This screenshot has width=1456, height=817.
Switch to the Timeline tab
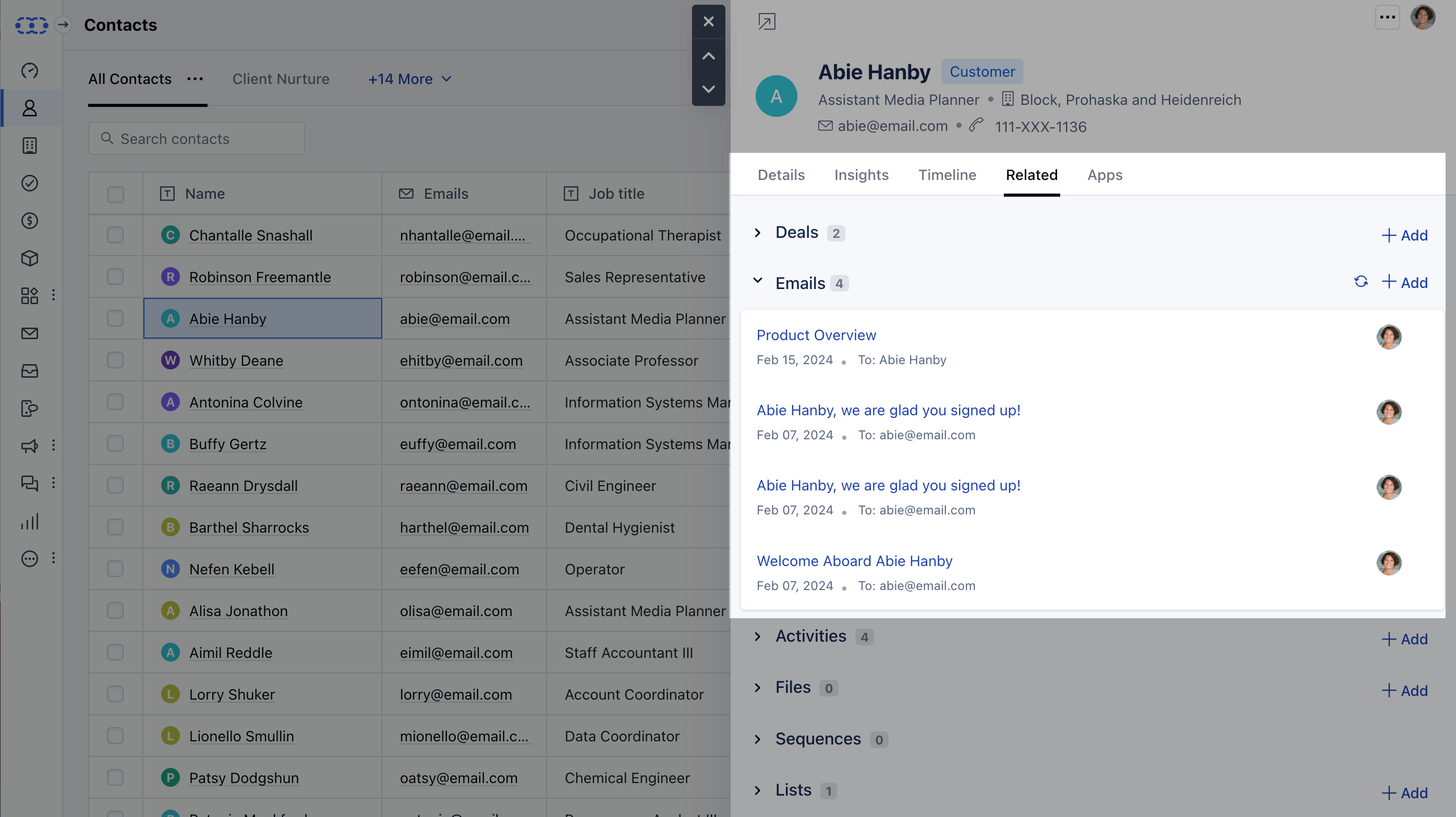(x=948, y=175)
